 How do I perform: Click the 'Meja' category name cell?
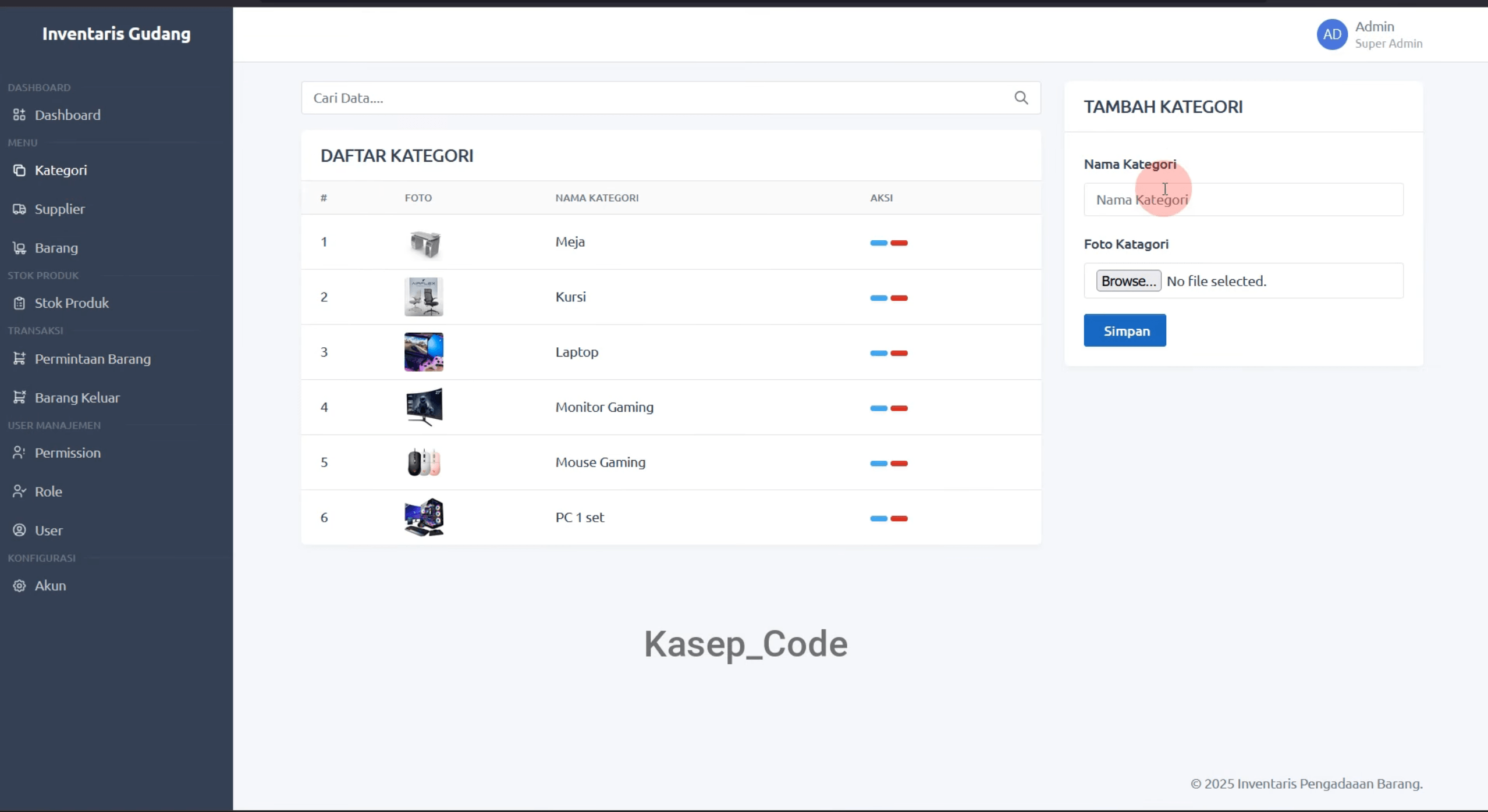[x=570, y=241]
